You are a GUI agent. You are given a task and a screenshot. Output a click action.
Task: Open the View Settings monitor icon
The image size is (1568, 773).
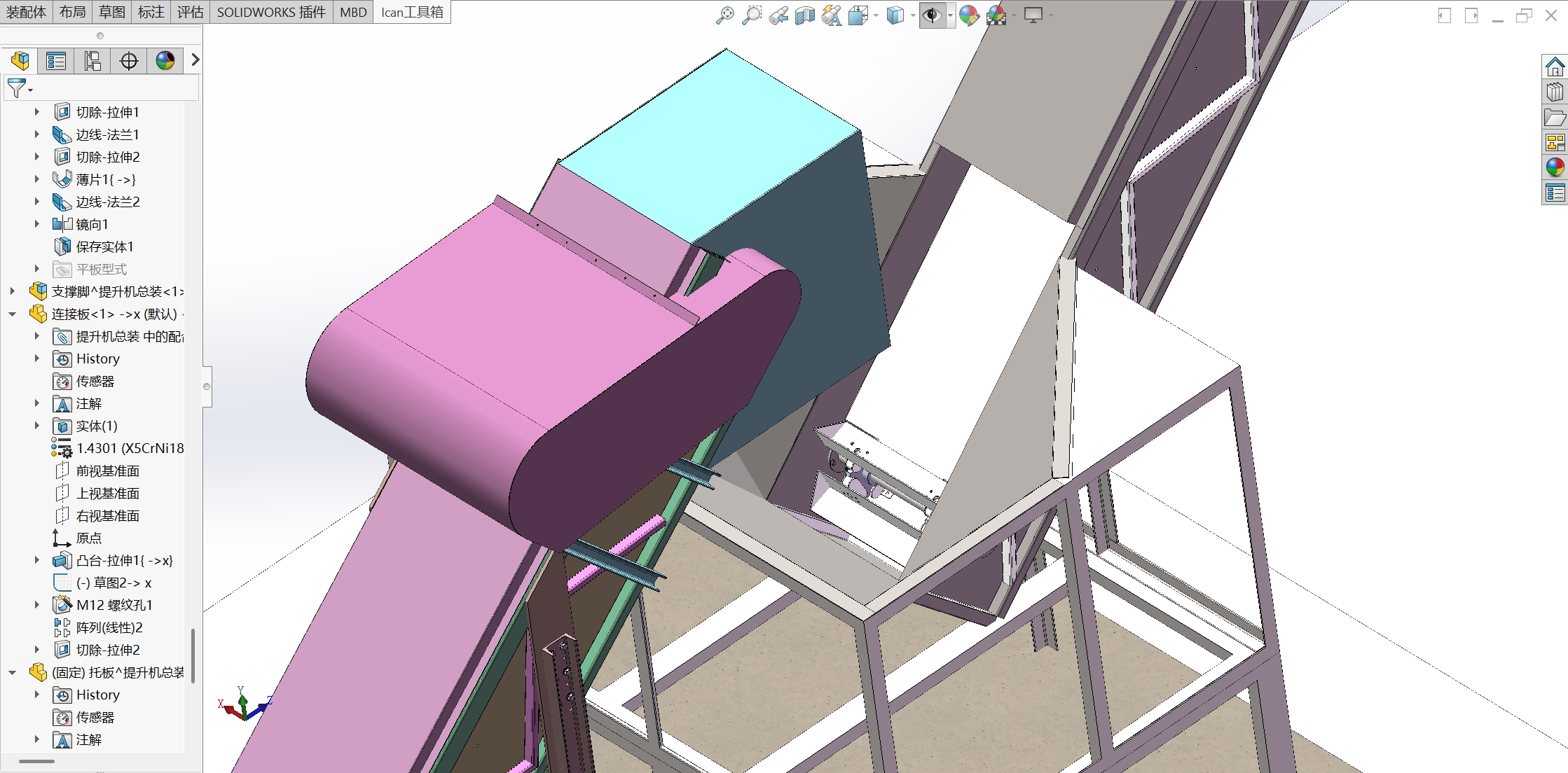(x=1033, y=15)
